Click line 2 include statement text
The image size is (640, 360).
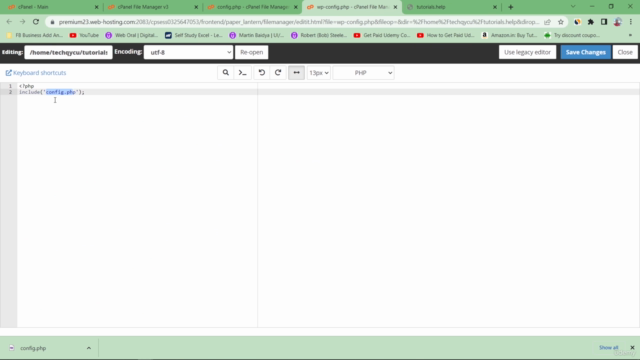click(52, 92)
